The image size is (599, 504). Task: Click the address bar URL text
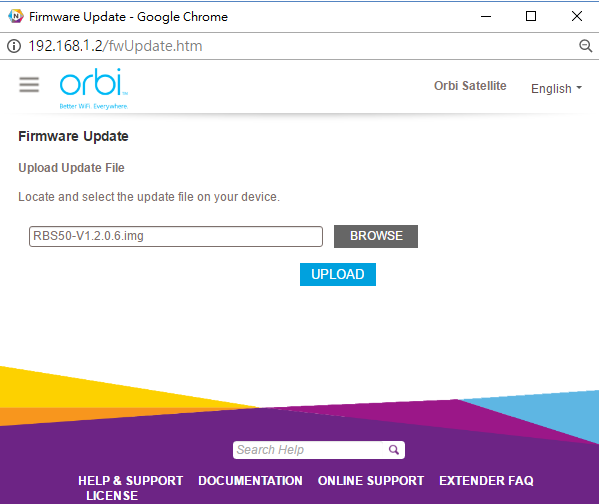coord(115,46)
